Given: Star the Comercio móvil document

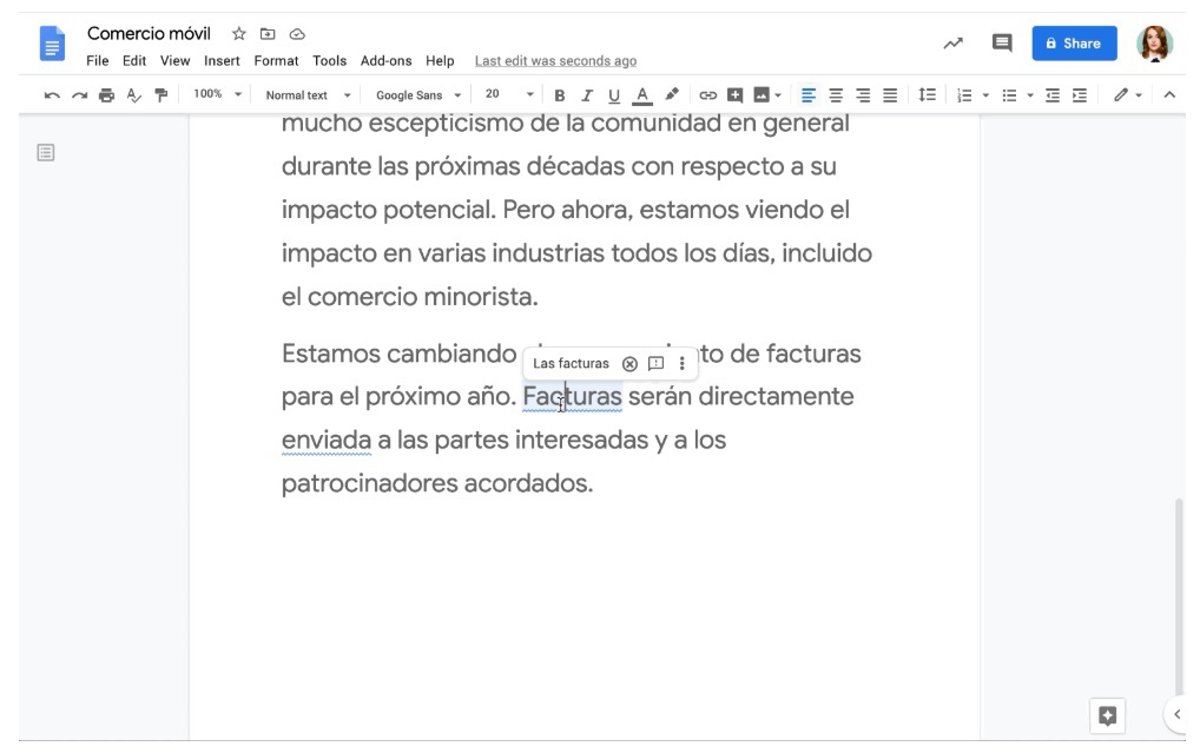Looking at the screenshot, I should coord(238,33).
